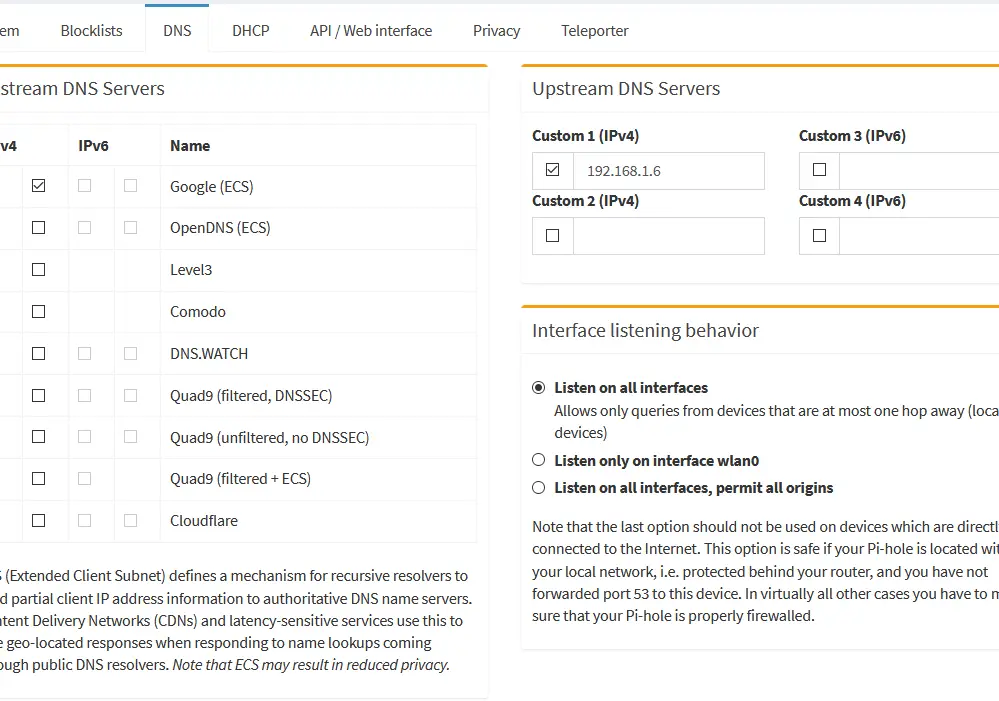999x701 pixels.
Task: Click the Google (ECS) server name
Action: pos(212,187)
